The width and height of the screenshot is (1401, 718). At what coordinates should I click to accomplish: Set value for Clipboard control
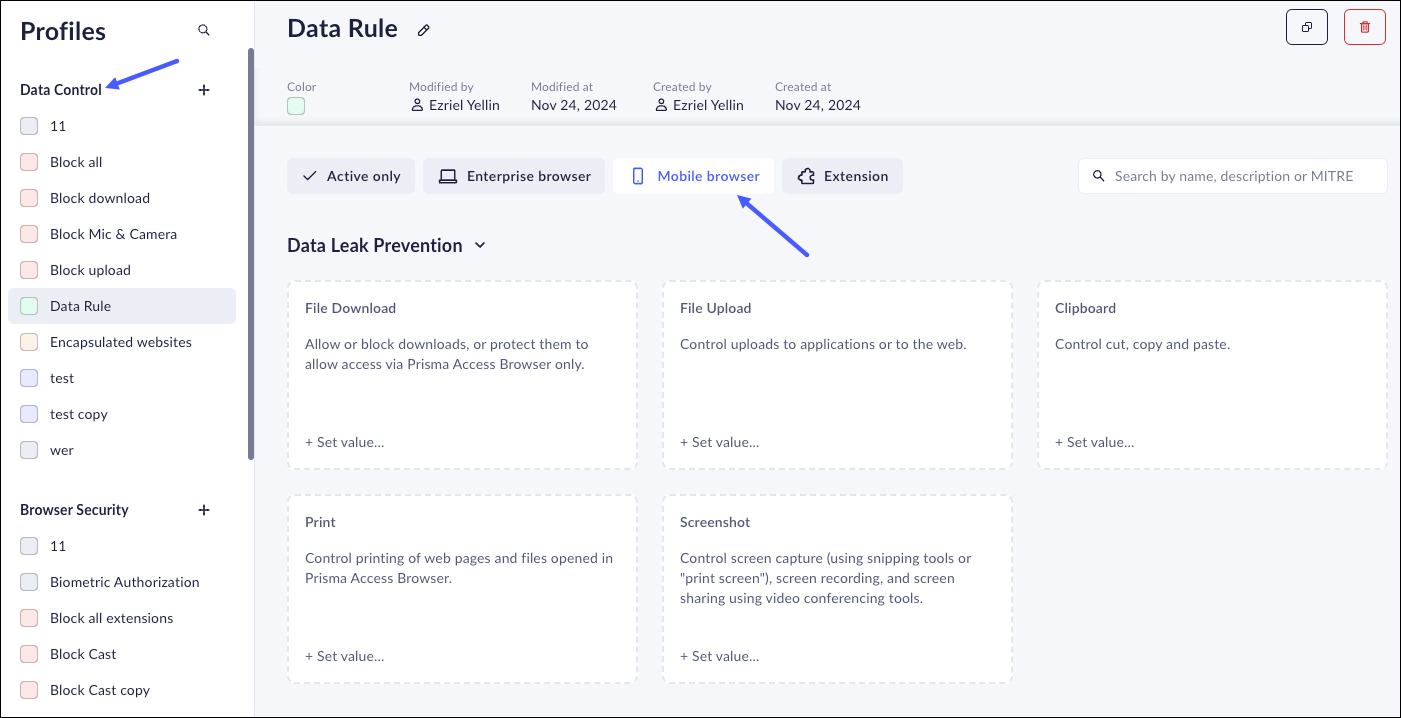point(1094,442)
